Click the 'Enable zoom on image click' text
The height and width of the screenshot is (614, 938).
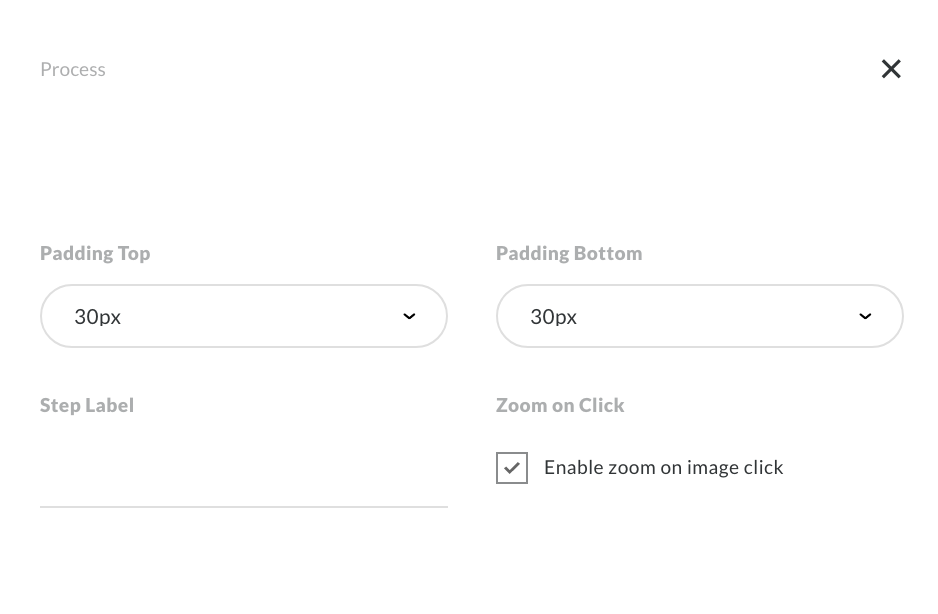663,467
